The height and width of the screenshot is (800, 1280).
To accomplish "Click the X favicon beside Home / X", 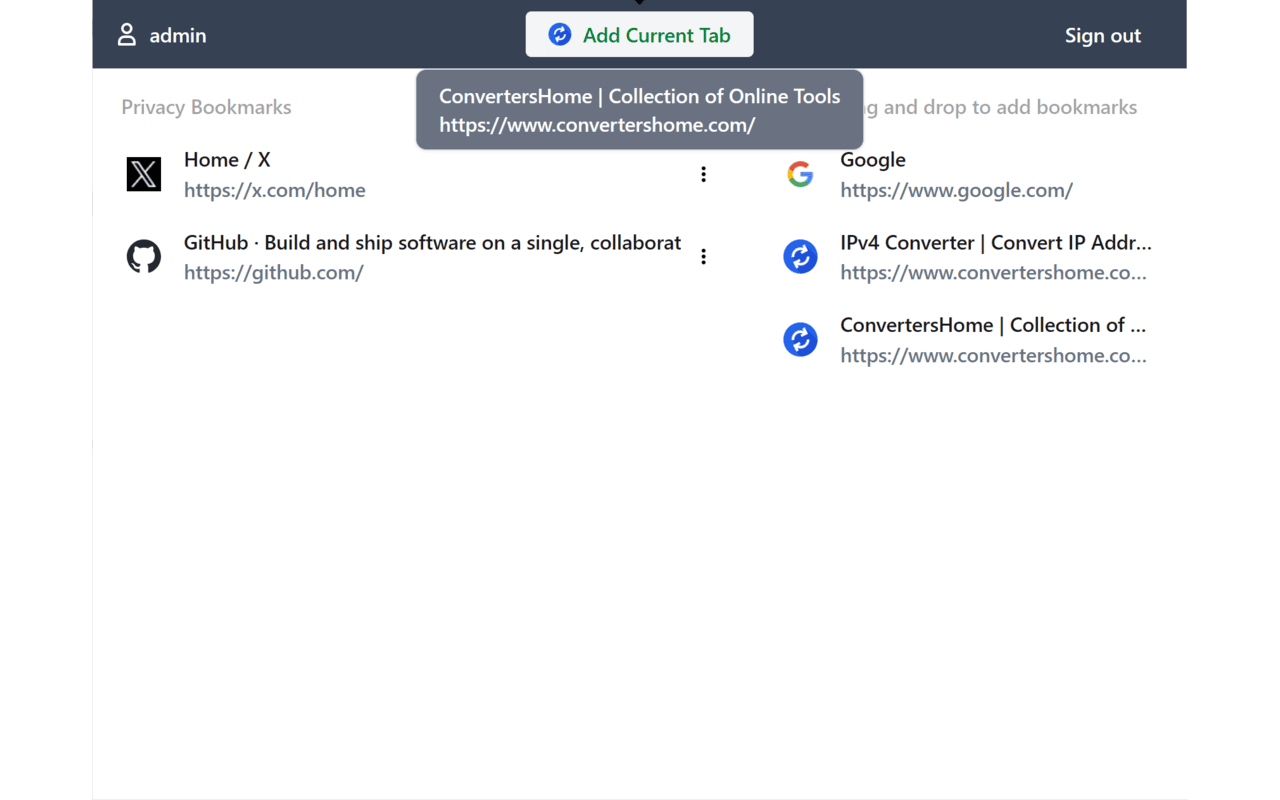I will 143,174.
